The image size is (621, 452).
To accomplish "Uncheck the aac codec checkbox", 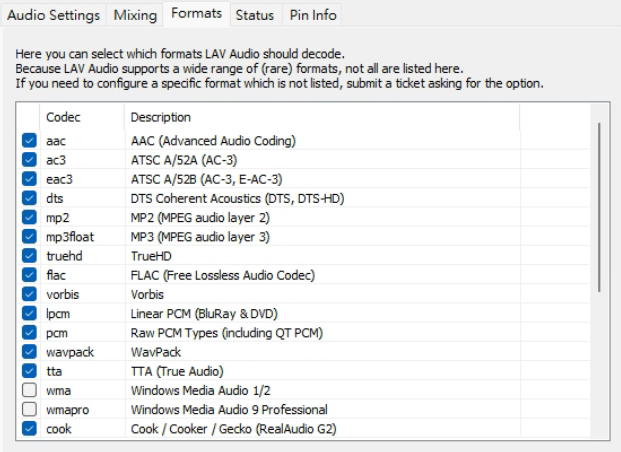I will (x=29, y=142).
